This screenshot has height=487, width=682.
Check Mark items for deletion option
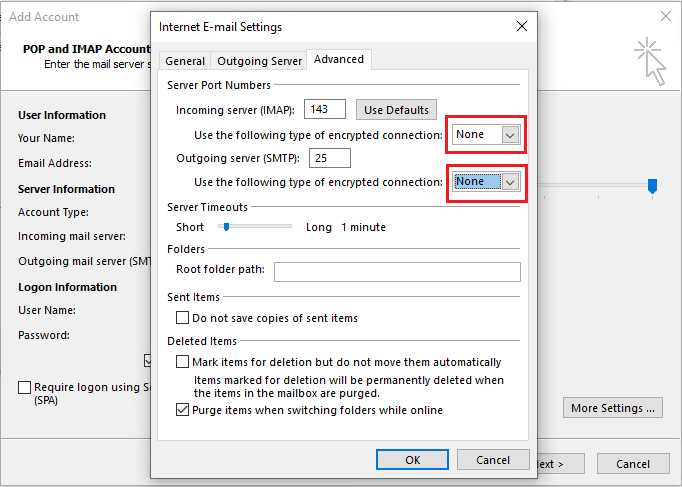tap(182, 362)
